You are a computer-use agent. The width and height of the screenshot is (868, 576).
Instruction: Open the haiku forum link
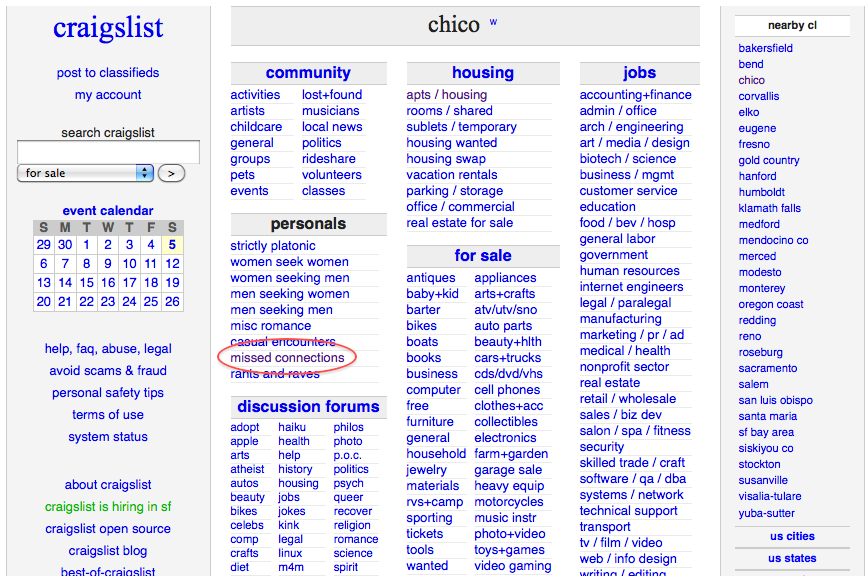point(292,427)
